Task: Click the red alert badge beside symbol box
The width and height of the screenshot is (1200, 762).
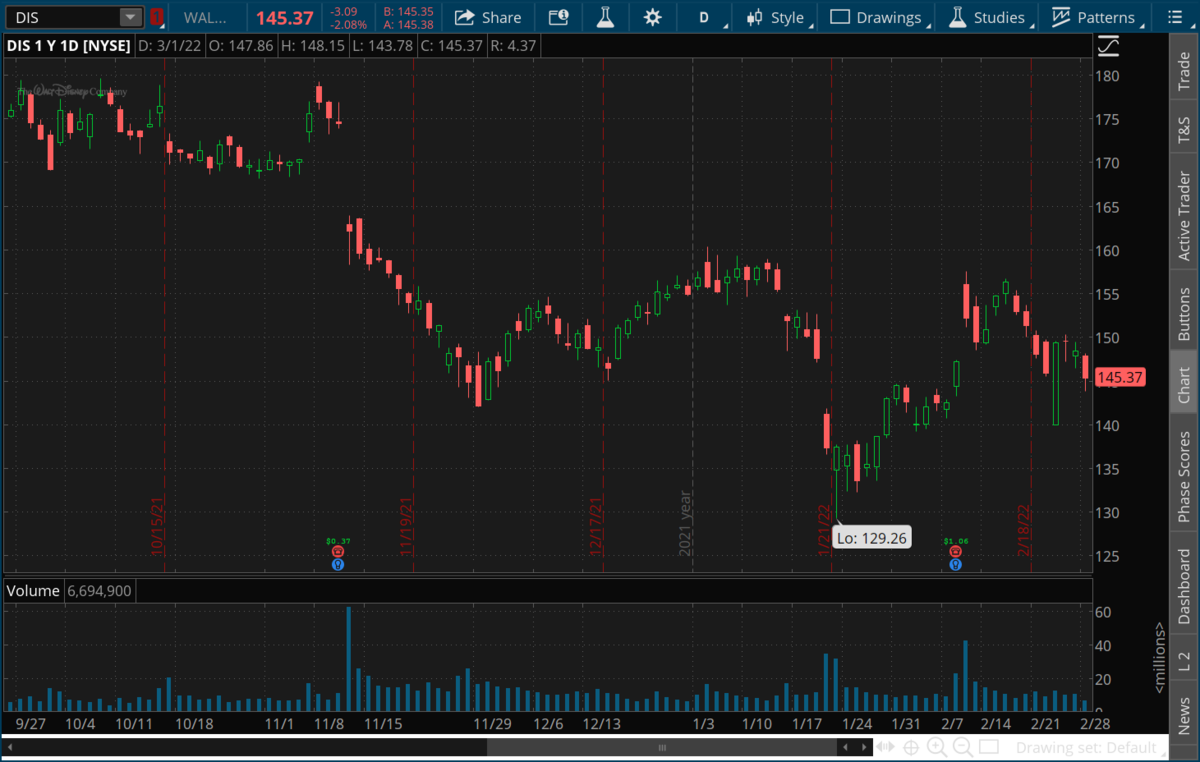Action: [x=156, y=17]
